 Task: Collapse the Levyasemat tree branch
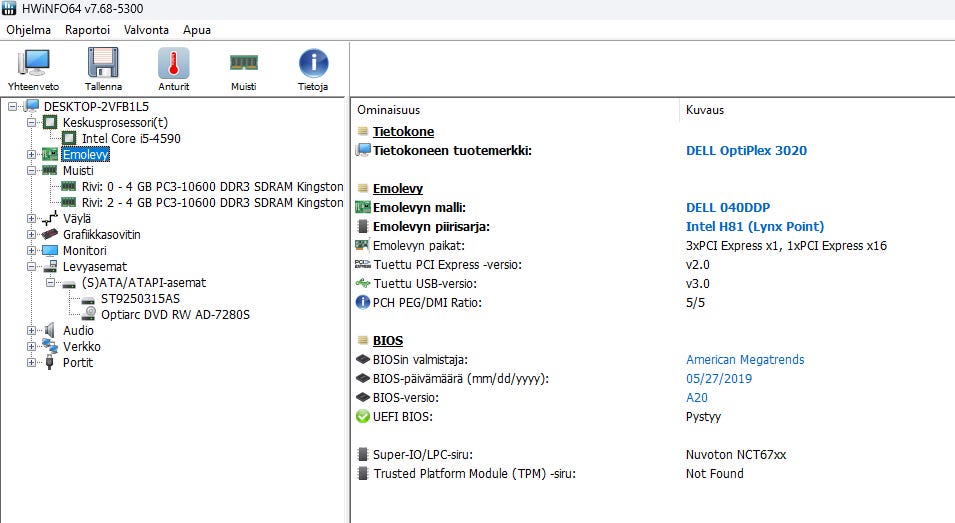31,266
